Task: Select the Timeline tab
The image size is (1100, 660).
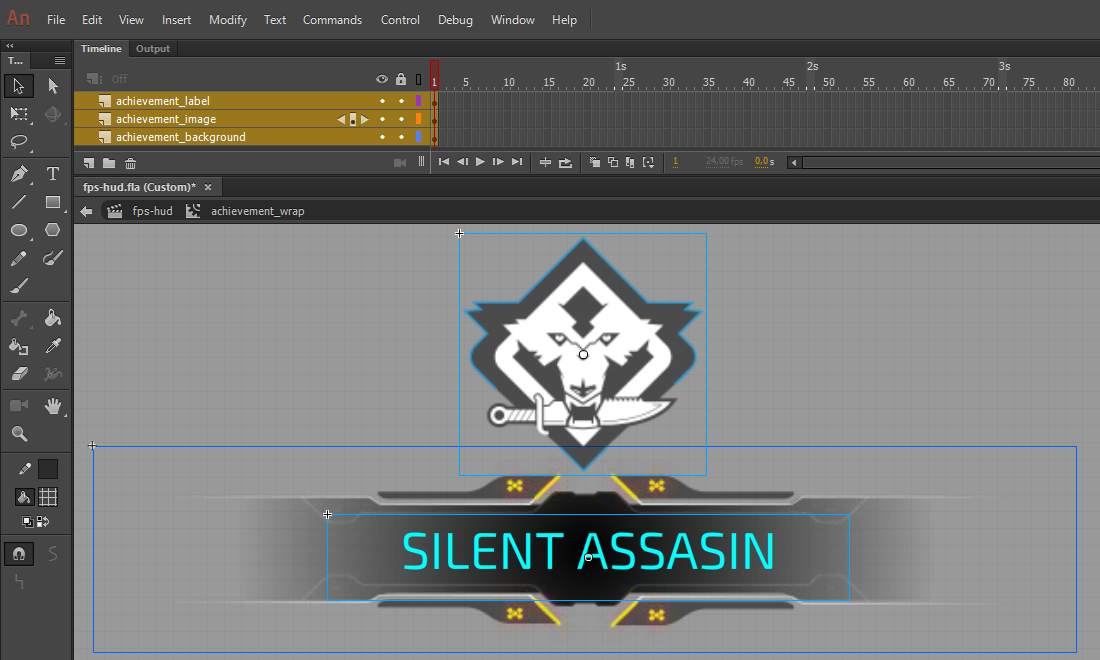Action: (x=101, y=48)
